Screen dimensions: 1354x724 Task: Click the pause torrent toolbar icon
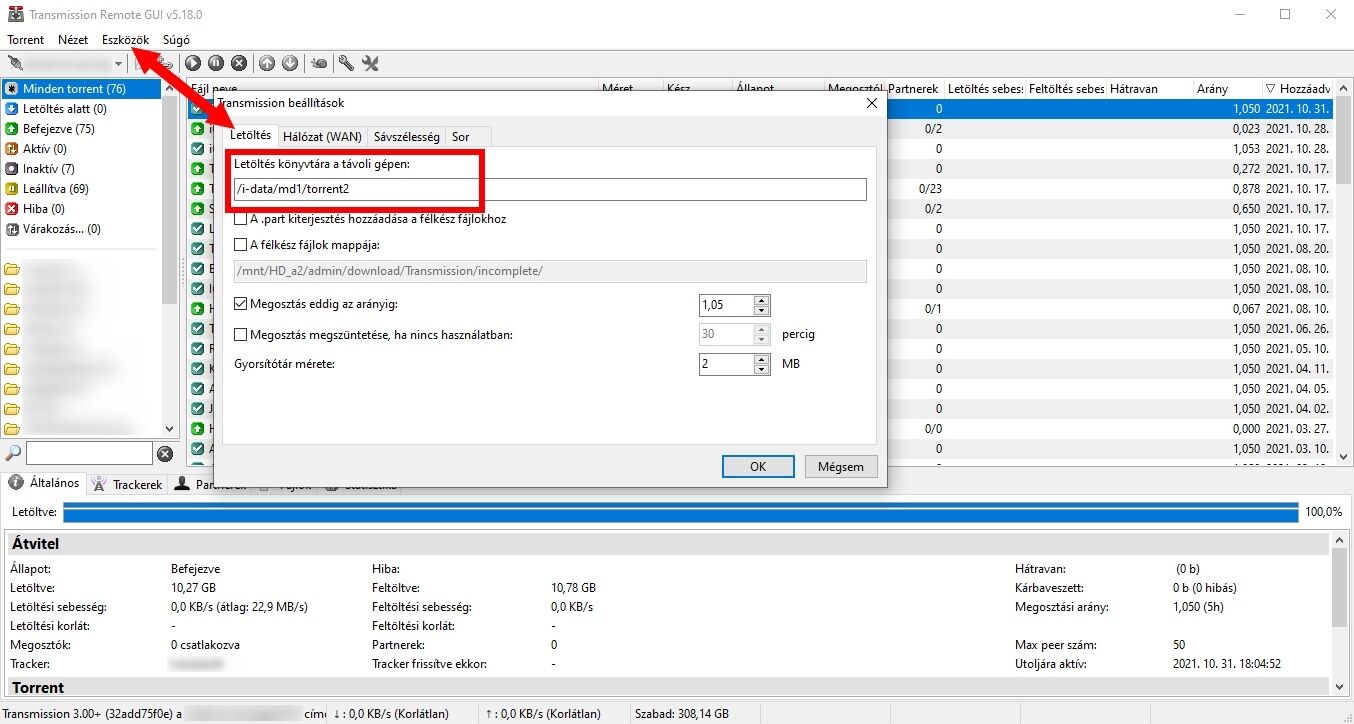coord(216,63)
